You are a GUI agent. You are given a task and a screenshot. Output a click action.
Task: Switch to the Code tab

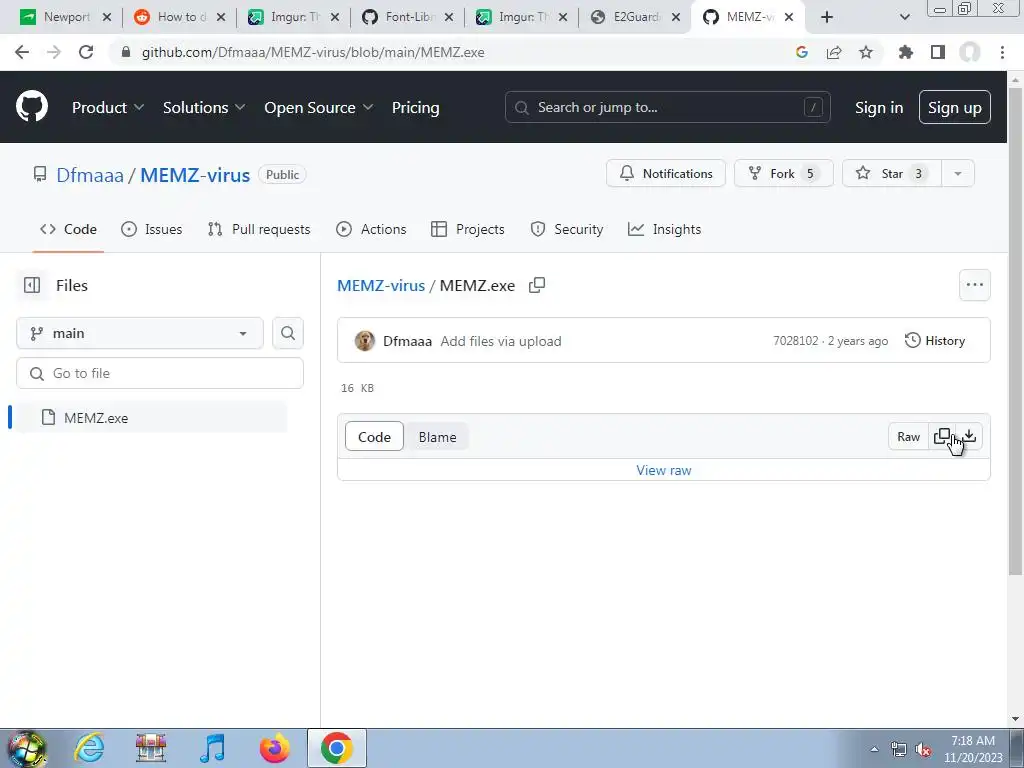tap(69, 229)
